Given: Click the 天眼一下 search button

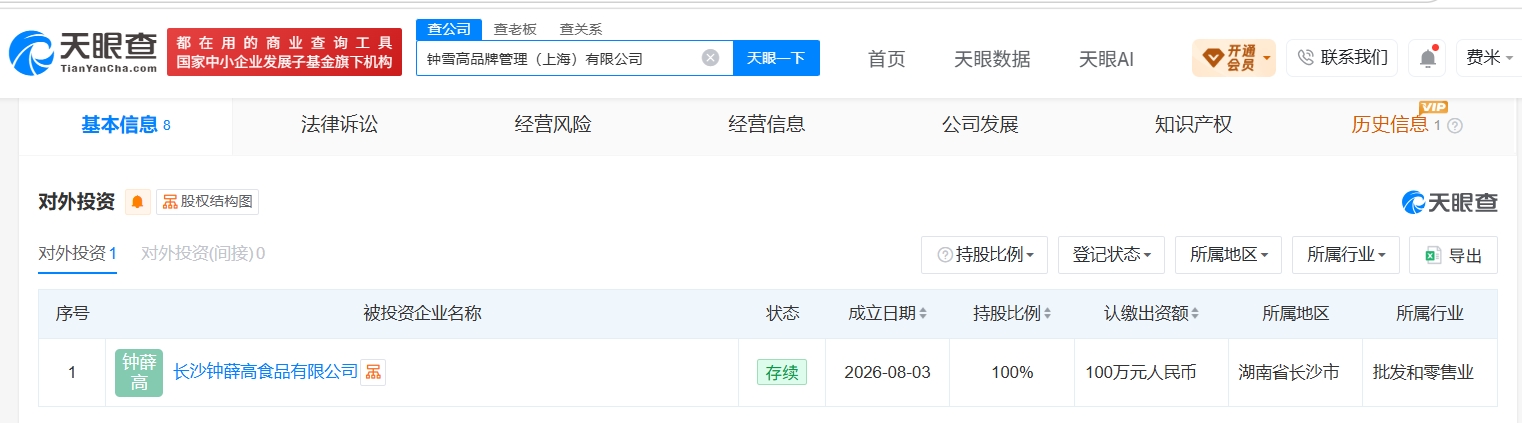Looking at the screenshot, I should [776, 58].
